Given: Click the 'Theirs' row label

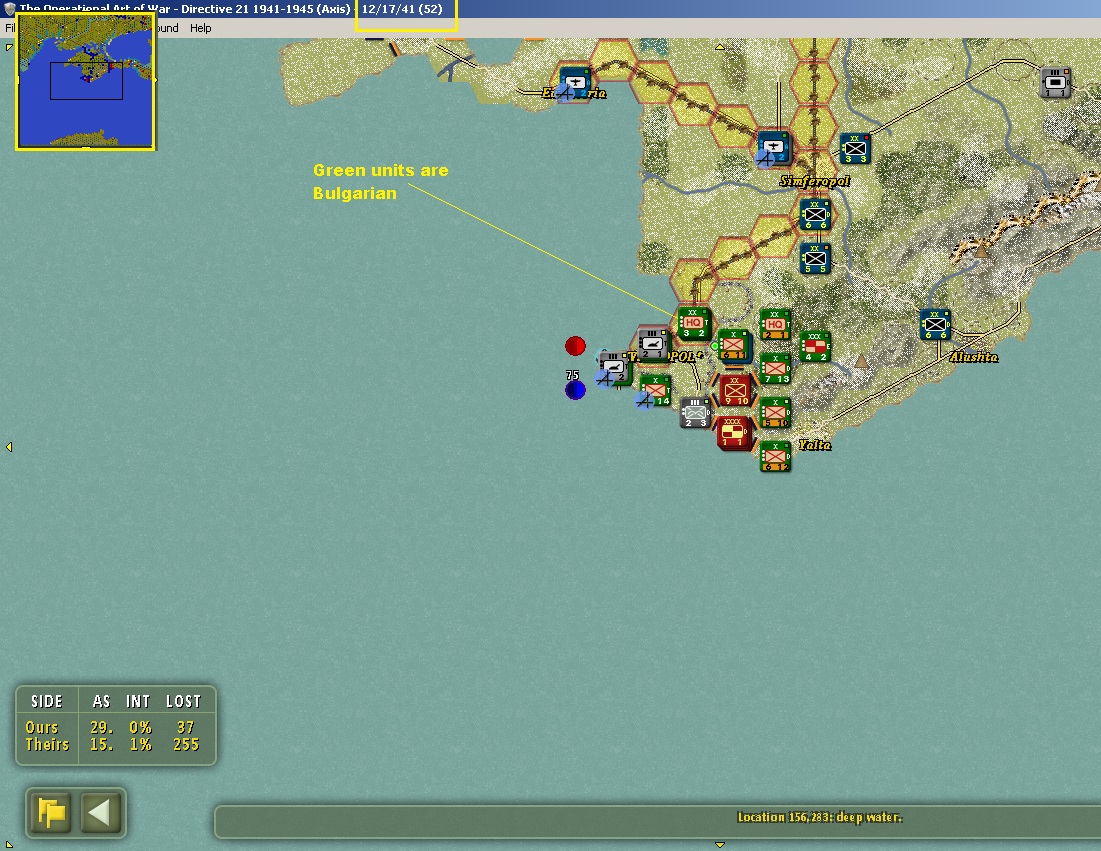Looking at the screenshot, I should coord(47,744).
